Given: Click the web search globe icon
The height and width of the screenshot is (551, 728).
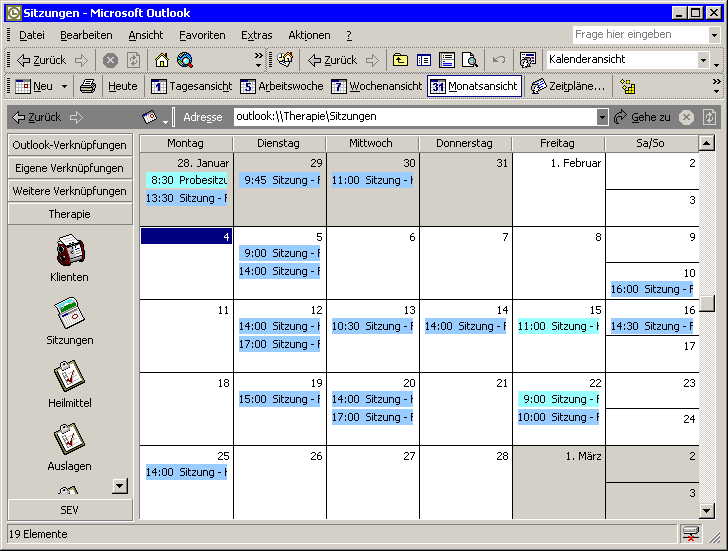Looking at the screenshot, I should (x=185, y=60).
